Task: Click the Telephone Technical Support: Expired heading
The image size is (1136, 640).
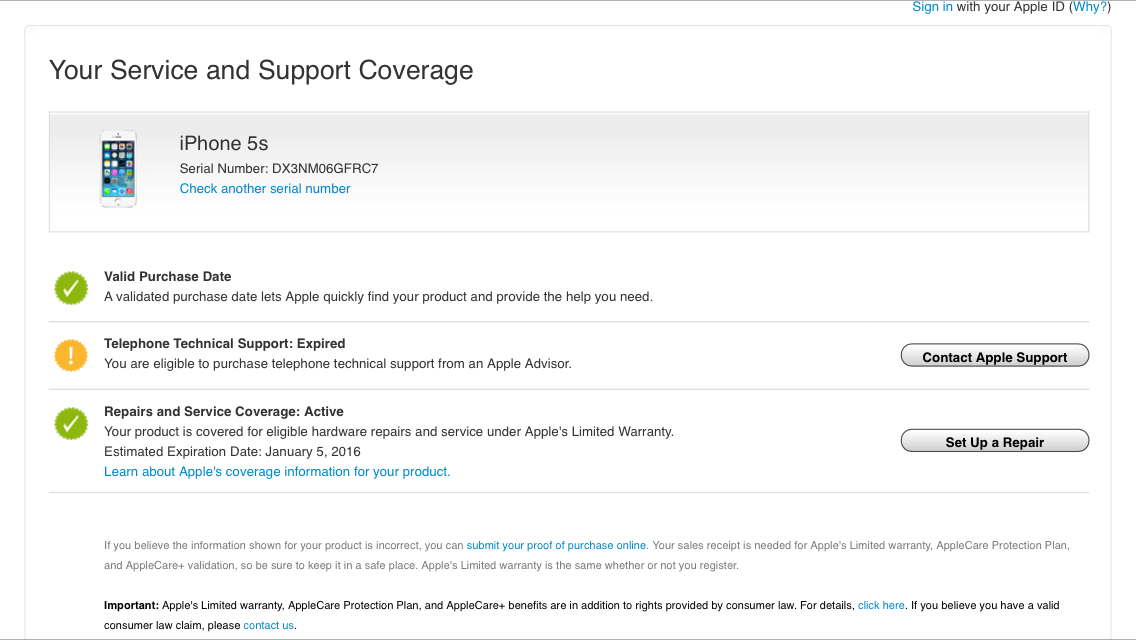Action: coord(225,344)
